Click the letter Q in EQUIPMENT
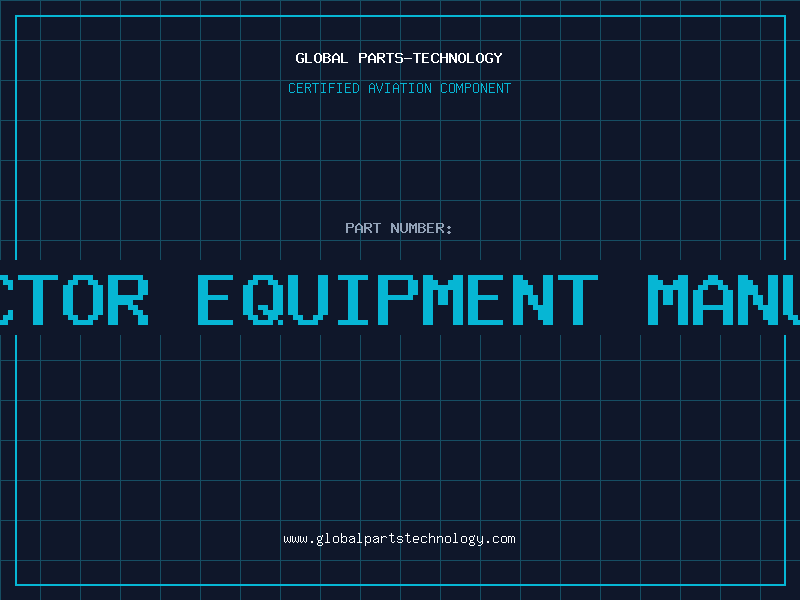 (262, 300)
